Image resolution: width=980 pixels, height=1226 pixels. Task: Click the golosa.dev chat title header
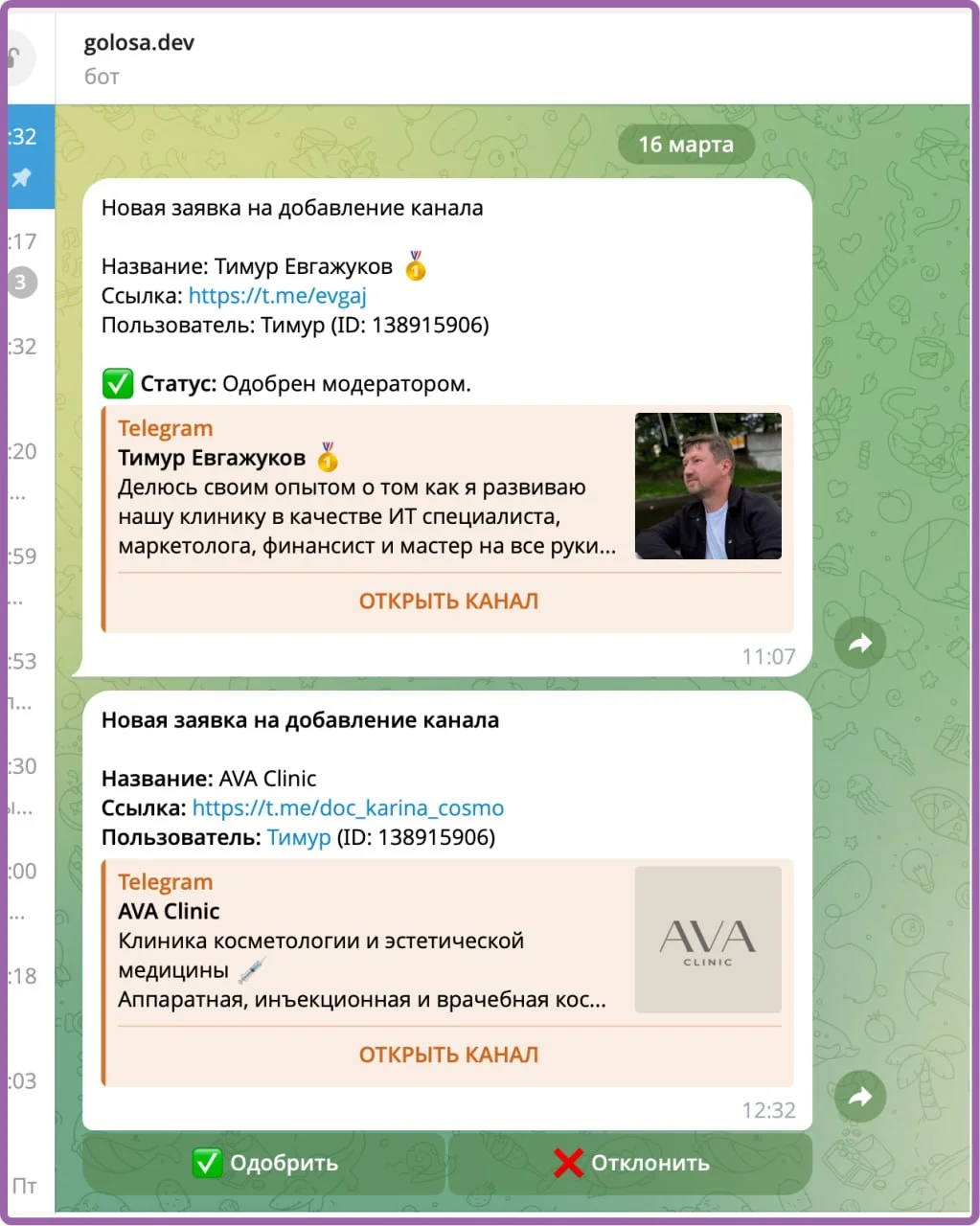[139, 43]
